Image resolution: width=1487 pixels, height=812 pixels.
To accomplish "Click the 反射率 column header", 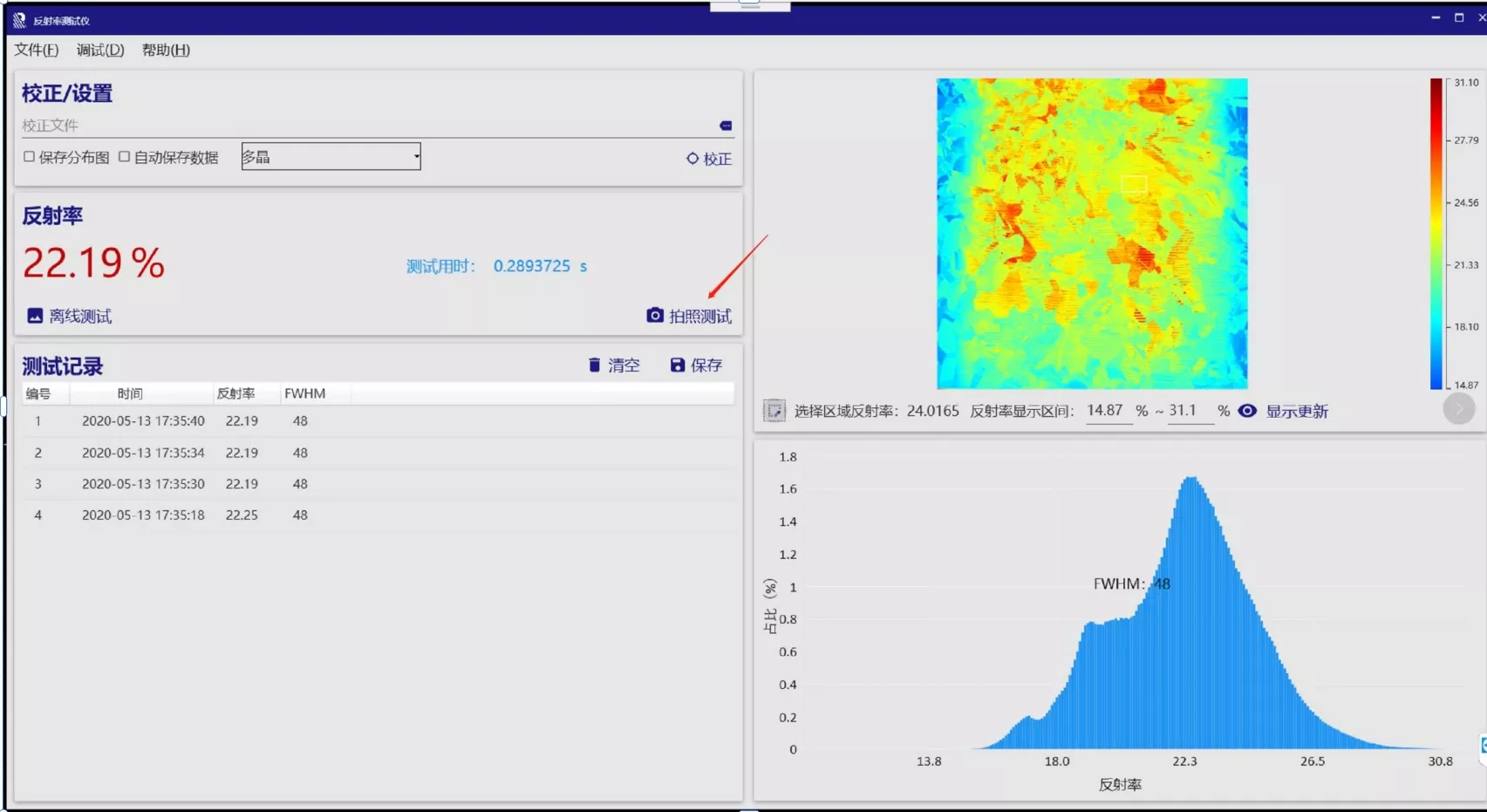I will (x=246, y=393).
